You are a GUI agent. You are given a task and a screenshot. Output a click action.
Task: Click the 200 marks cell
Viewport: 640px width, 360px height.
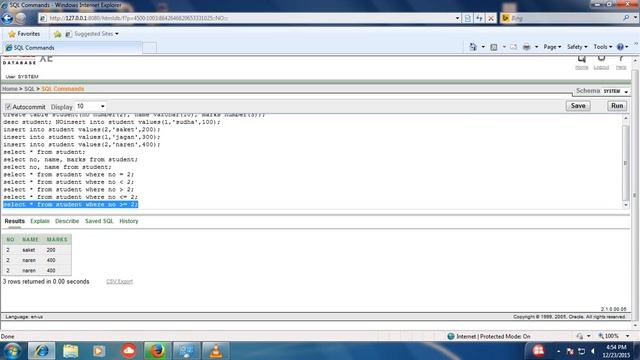pyautogui.click(x=51, y=250)
